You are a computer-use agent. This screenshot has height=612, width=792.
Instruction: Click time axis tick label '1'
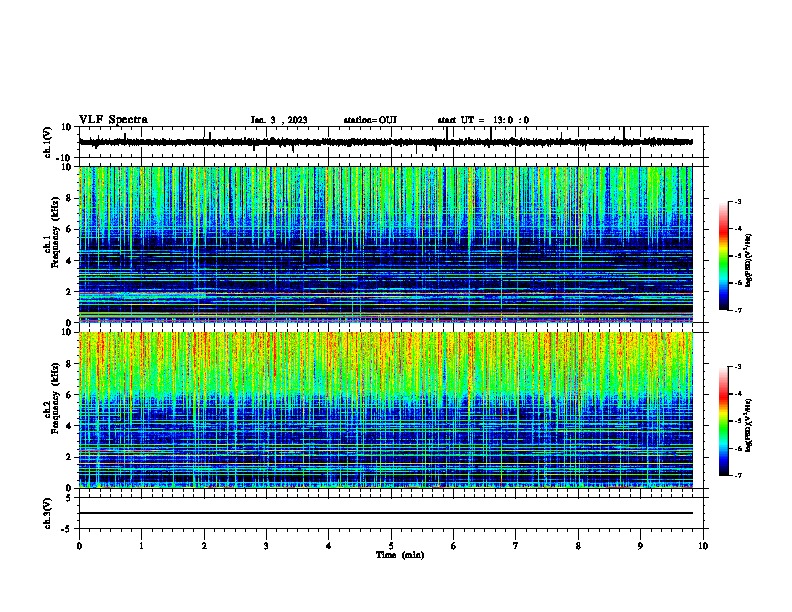pos(141,546)
